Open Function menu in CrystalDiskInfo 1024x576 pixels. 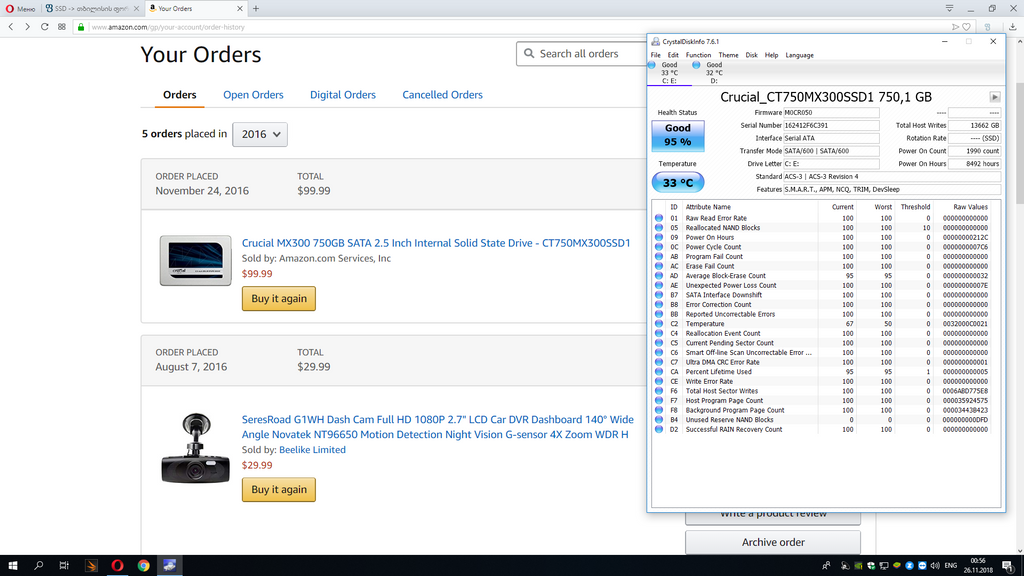(x=698, y=56)
